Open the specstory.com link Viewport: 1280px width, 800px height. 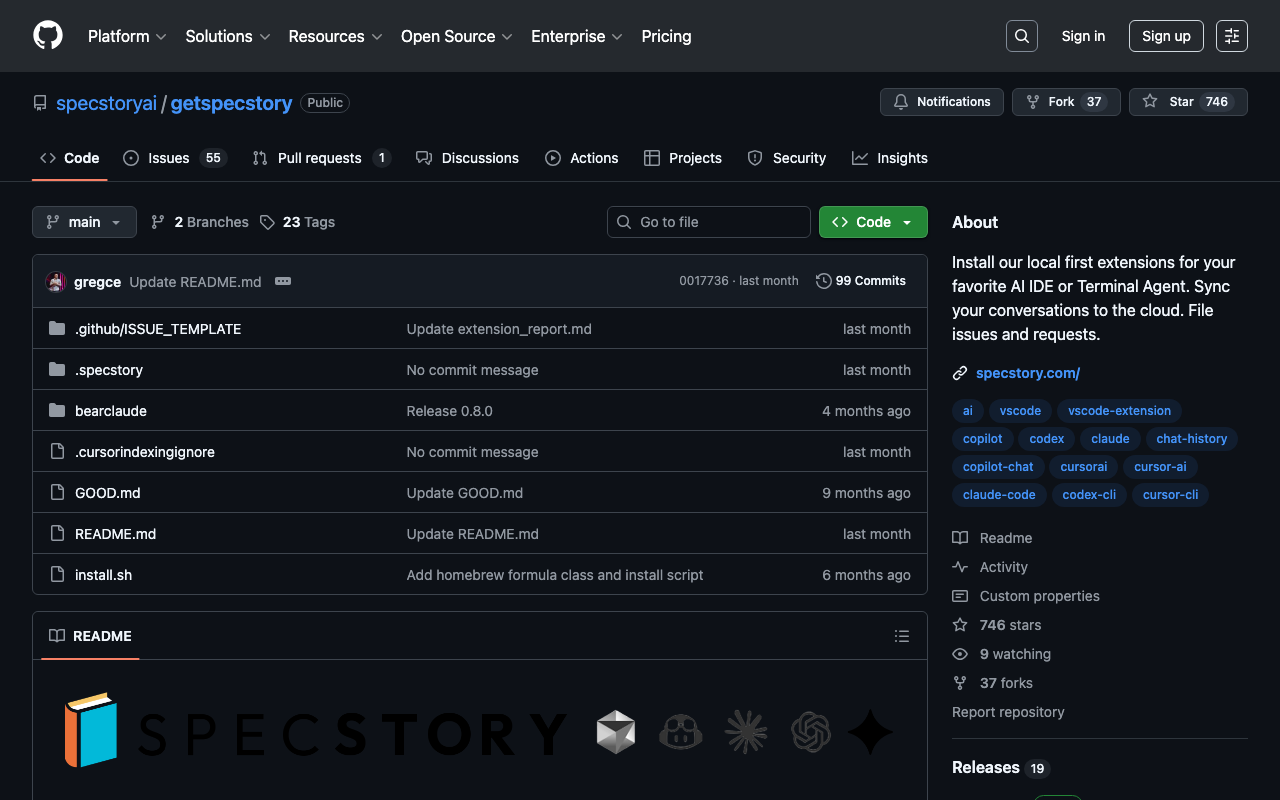coord(1027,373)
